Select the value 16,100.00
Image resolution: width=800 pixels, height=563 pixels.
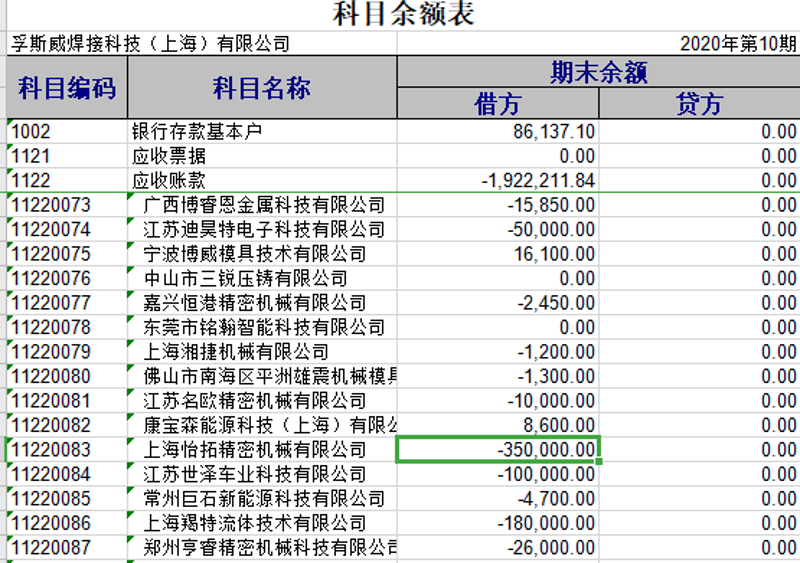click(x=498, y=254)
